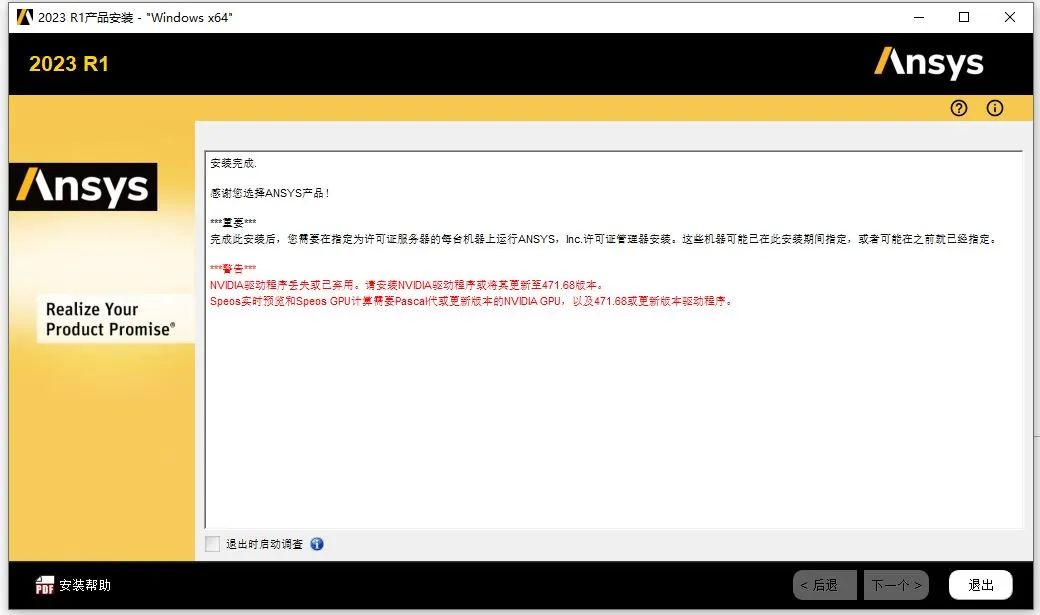Click the Ansys logo in the top banner
The height and width of the screenshot is (615, 1040).
pos(929,62)
